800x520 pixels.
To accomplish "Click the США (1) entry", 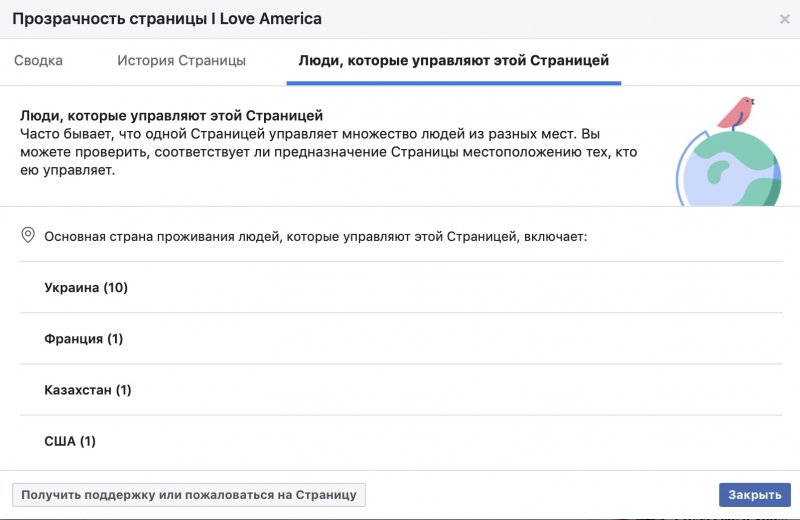I will [x=70, y=441].
